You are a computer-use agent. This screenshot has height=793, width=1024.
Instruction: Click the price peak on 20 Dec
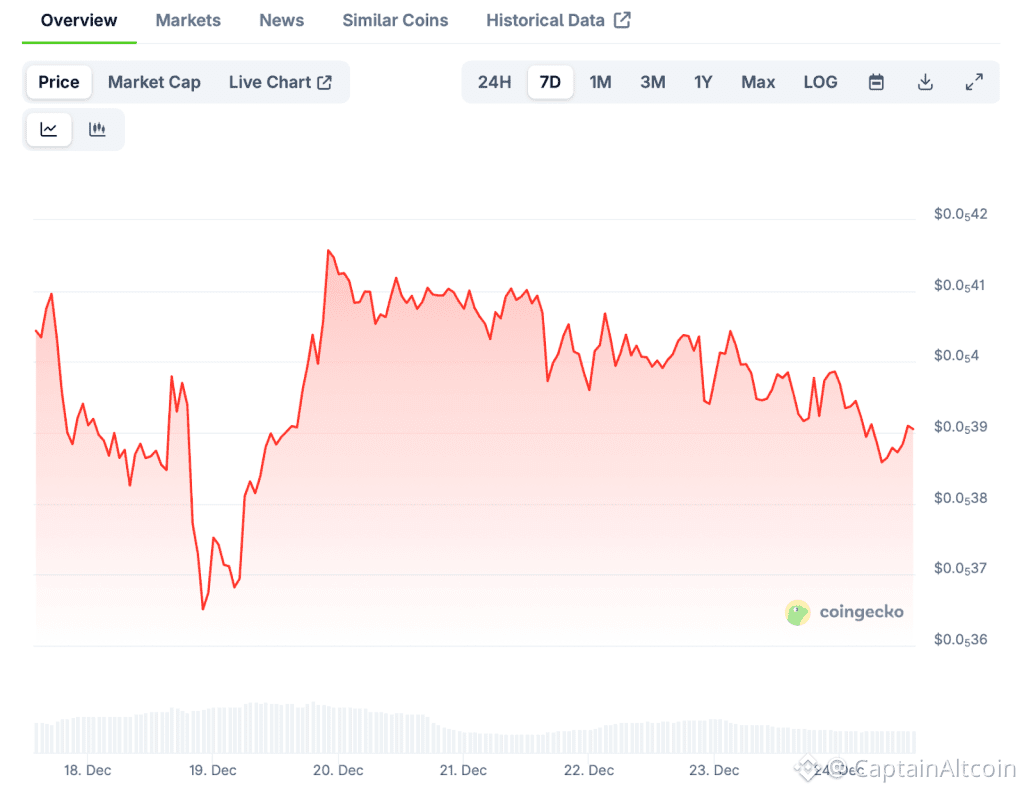click(328, 250)
